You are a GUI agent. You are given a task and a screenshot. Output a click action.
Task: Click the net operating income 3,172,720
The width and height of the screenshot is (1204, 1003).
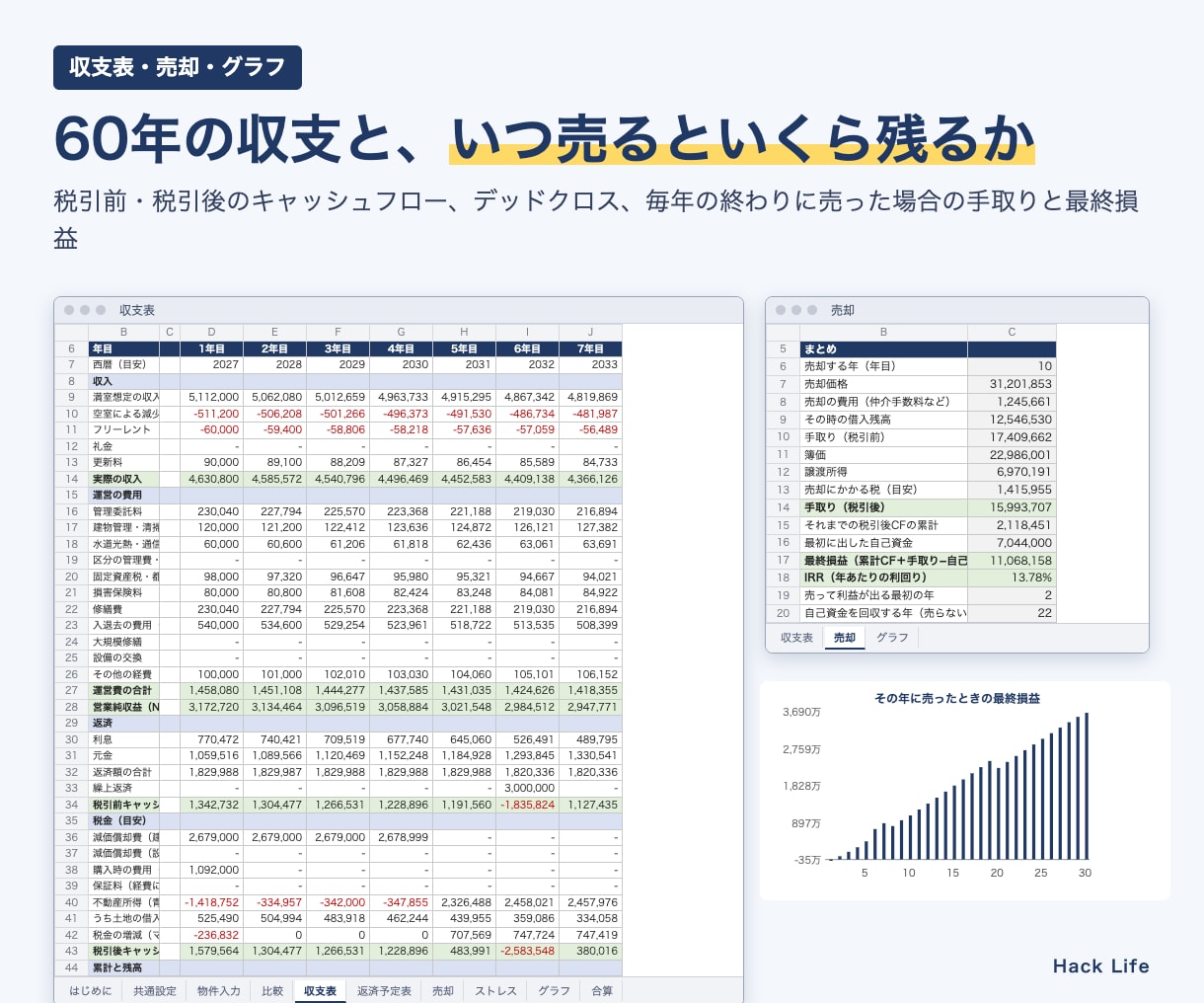(x=211, y=707)
